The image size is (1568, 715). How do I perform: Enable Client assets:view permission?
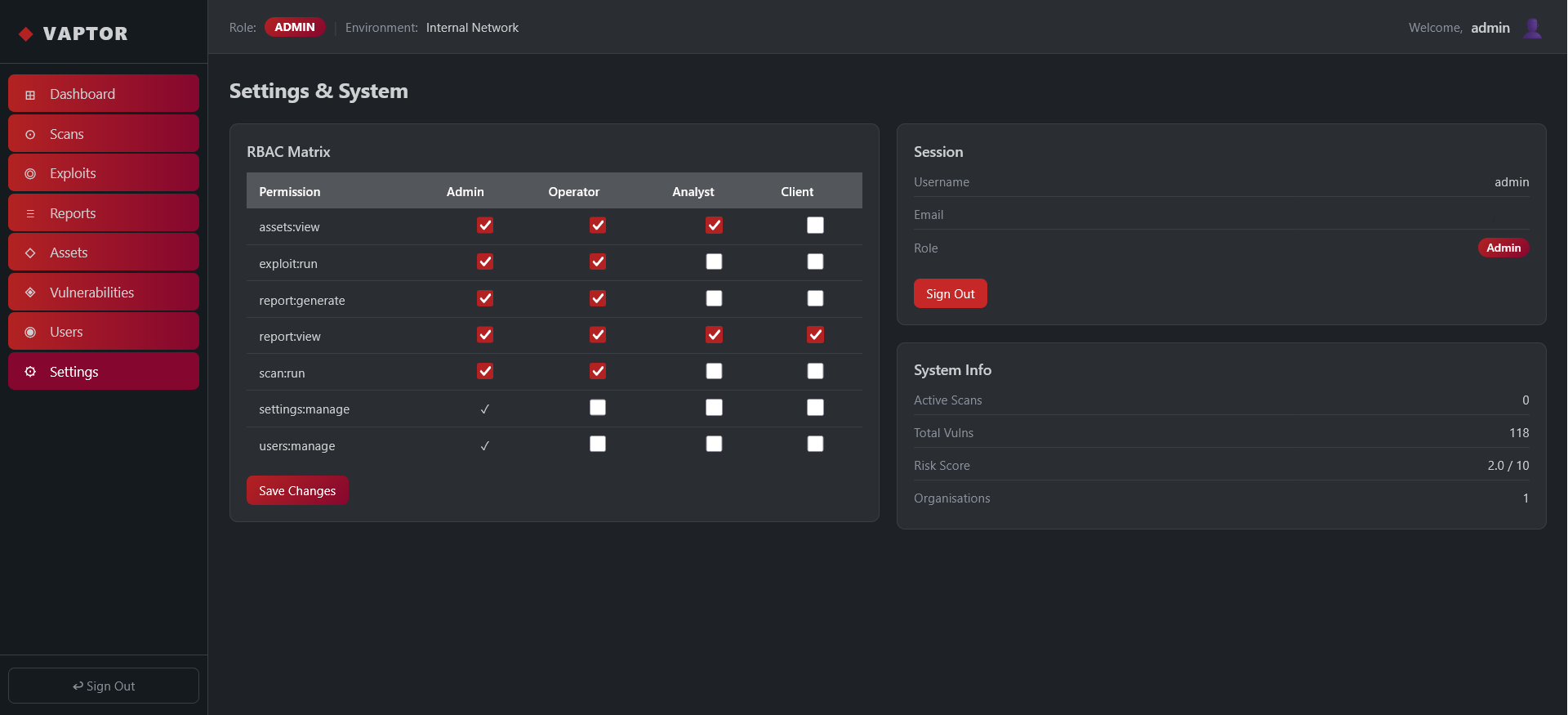tap(815, 225)
